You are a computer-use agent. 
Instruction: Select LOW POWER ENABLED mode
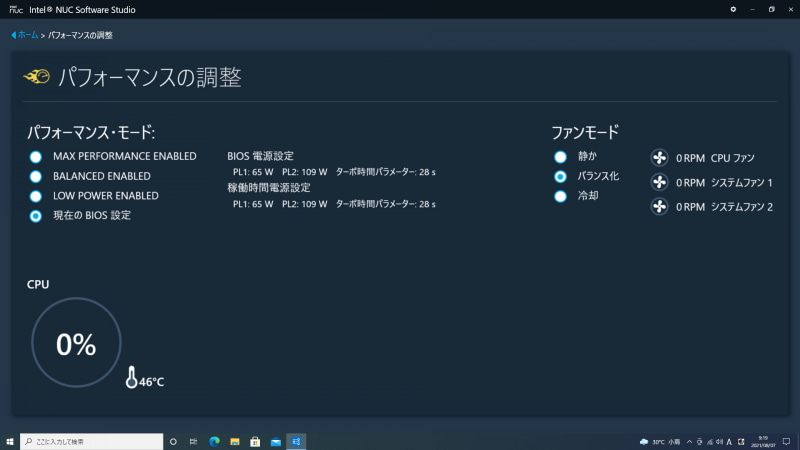[36, 196]
